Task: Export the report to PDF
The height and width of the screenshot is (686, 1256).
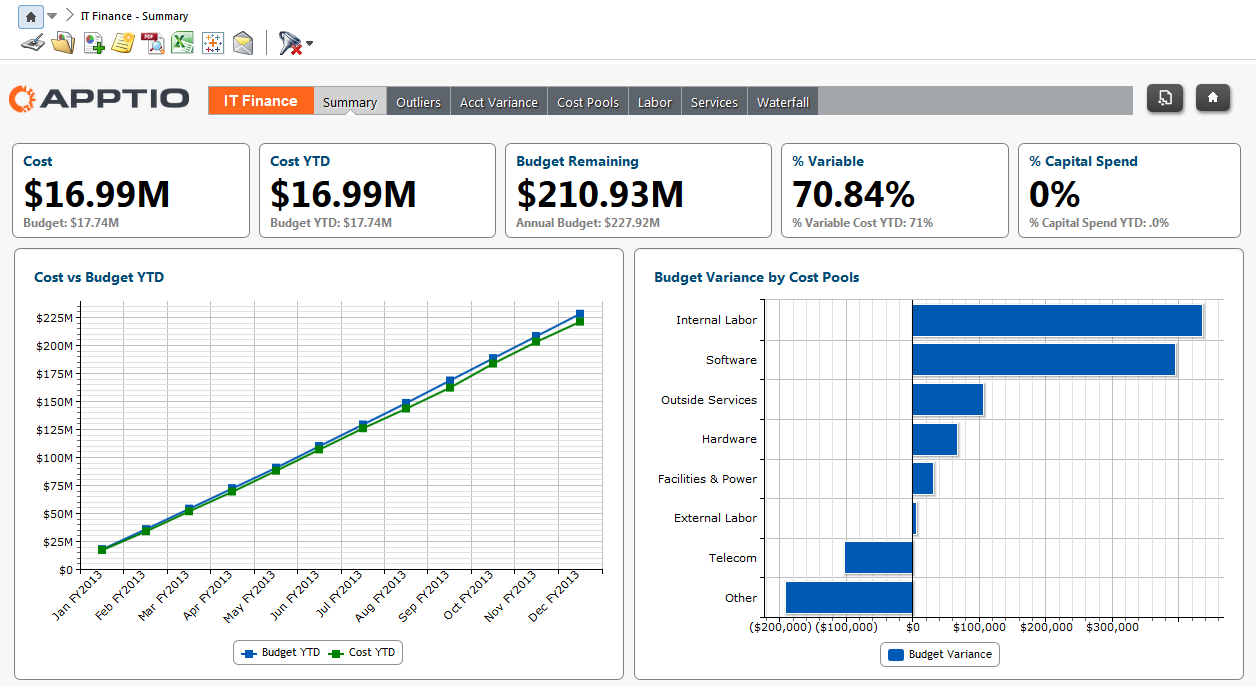Action: click(x=152, y=43)
